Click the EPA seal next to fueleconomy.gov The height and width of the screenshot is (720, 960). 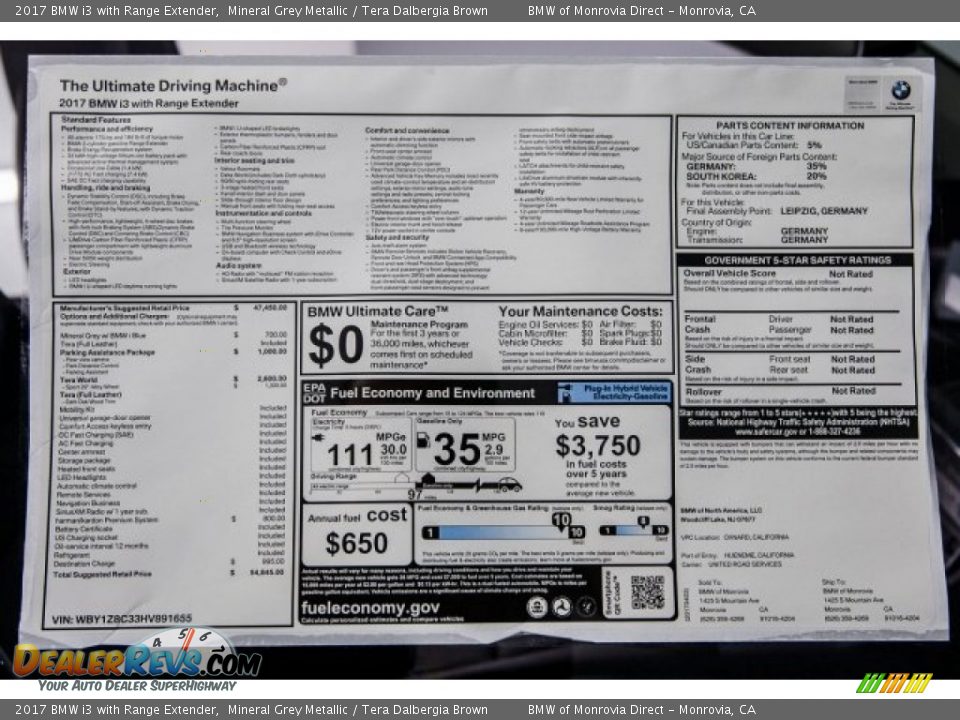[537, 607]
